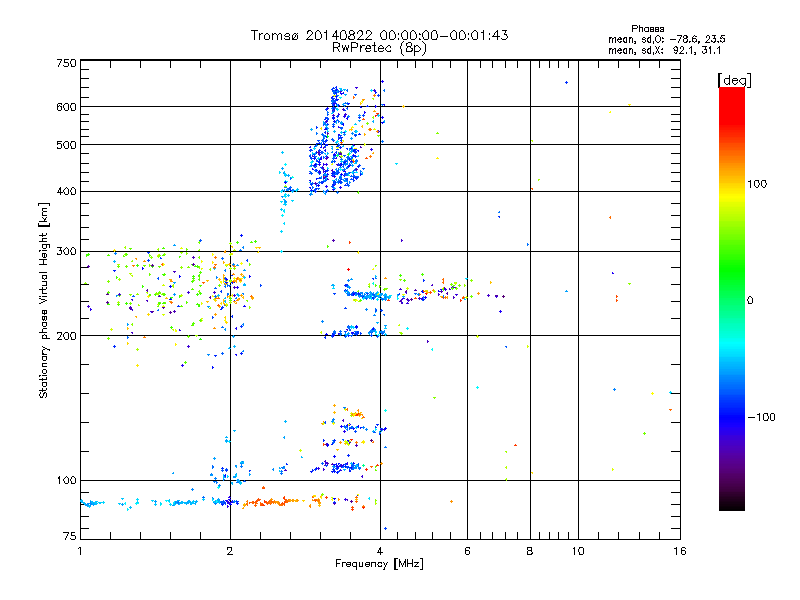This screenshot has width=800, height=600.
Task: Click the plot title 'Tromsø 20140822 00:00:00-00:01:43'
Action: pyautogui.click(x=379, y=35)
